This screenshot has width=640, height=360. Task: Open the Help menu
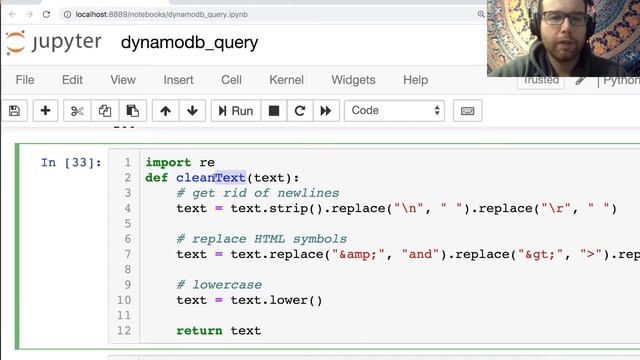[x=416, y=80]
